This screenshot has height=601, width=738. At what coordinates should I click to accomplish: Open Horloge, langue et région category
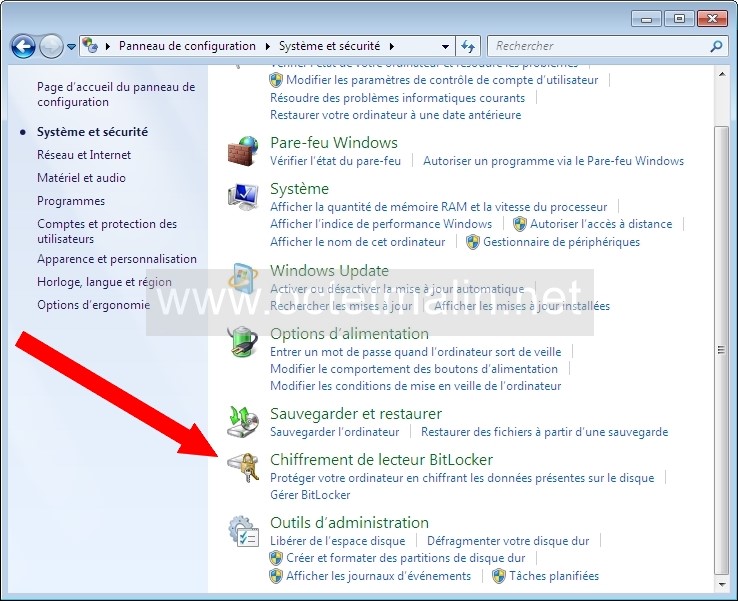(104, 282)
